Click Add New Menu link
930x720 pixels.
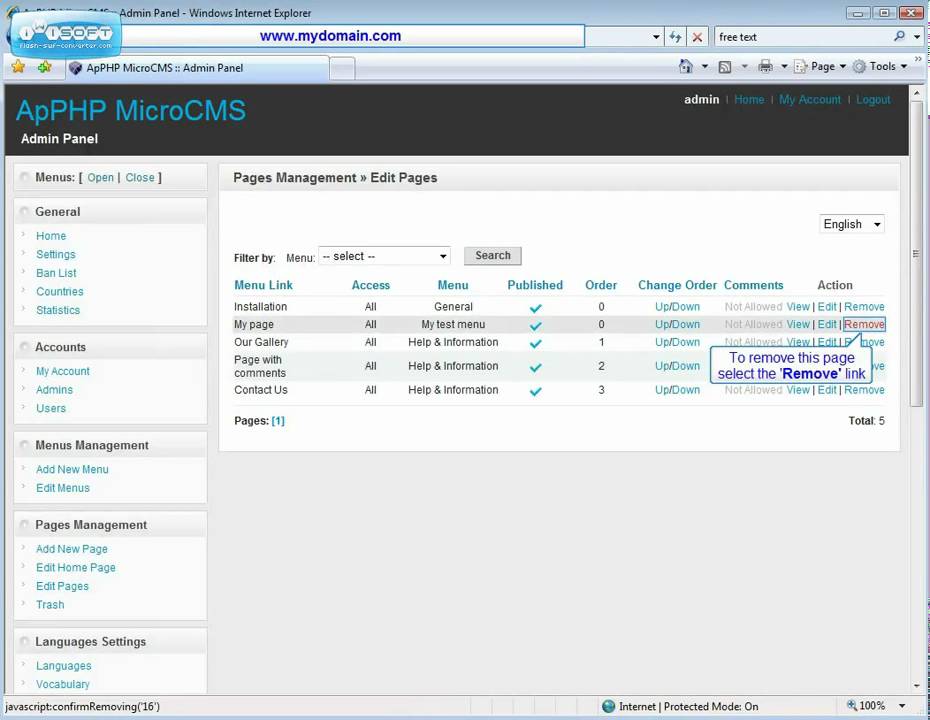(x=72, y=469)
